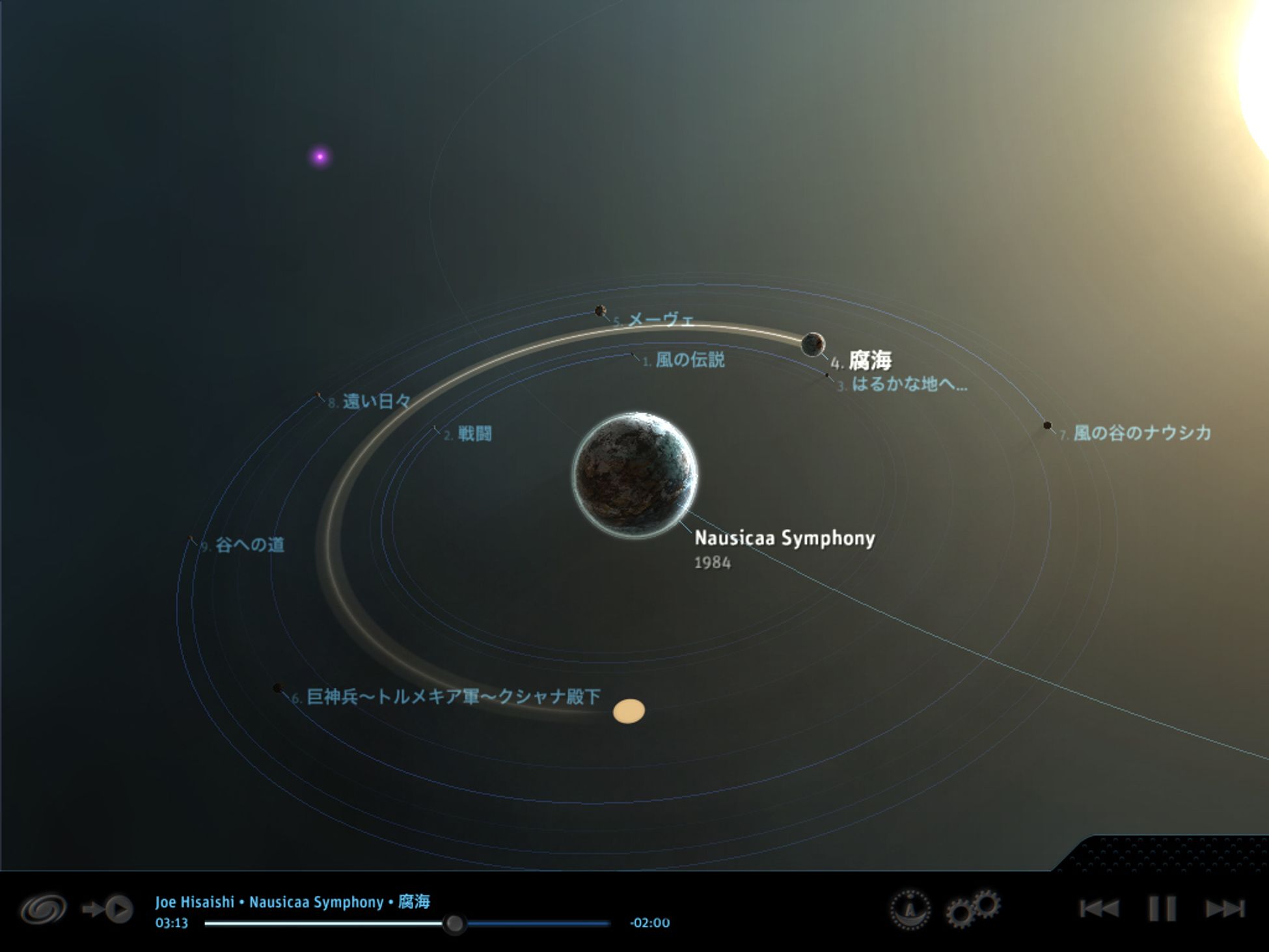Click the moon dot for 風の谷のナウシカ
This screenshot has width=1269, height=952.
coord(1047,426)
